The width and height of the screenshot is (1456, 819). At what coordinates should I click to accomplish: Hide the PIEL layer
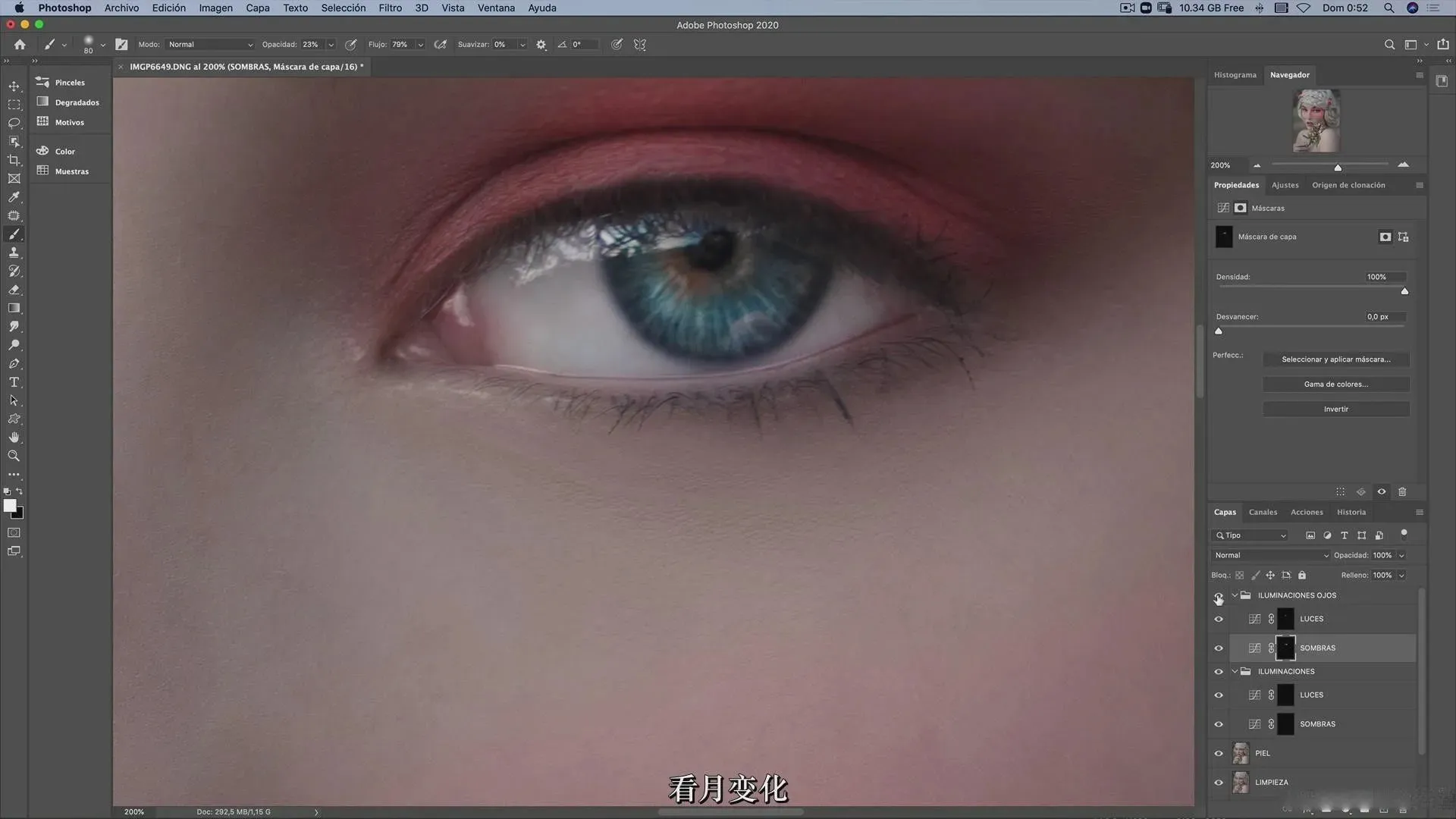point(1219,753)
